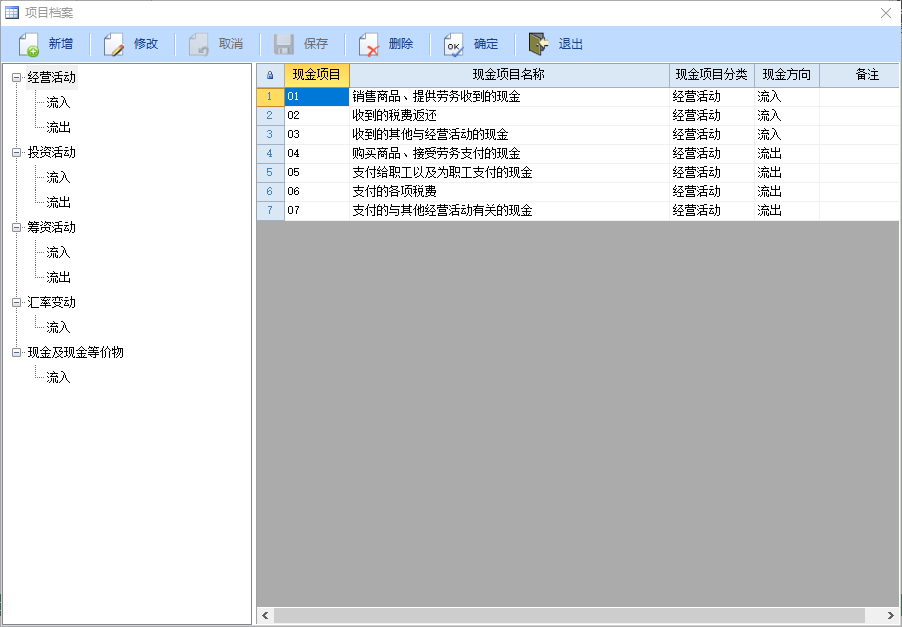Click cell 支付给职工以及为职工支付的现金
Screen dimensions: 902x627
(509, 173)
